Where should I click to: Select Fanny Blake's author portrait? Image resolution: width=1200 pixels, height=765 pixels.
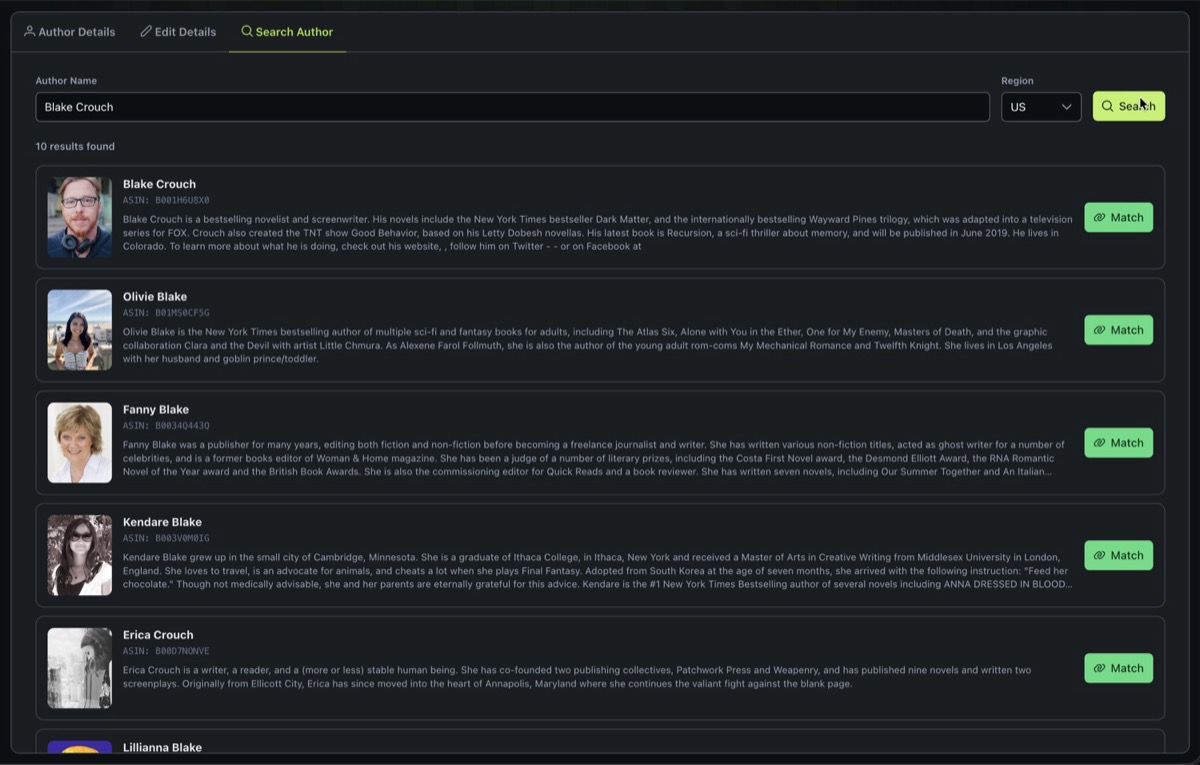click(x=80, y=443)
